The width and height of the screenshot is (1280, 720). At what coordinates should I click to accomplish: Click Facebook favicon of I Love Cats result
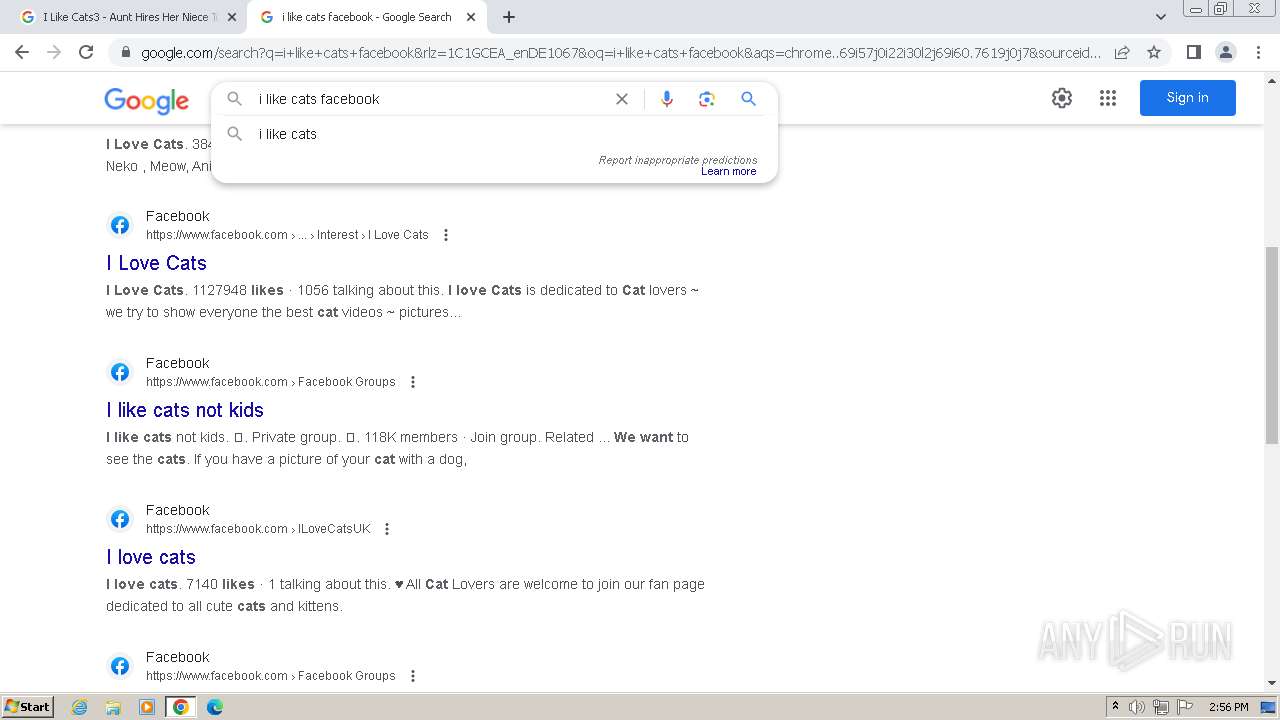click(120, 225)
